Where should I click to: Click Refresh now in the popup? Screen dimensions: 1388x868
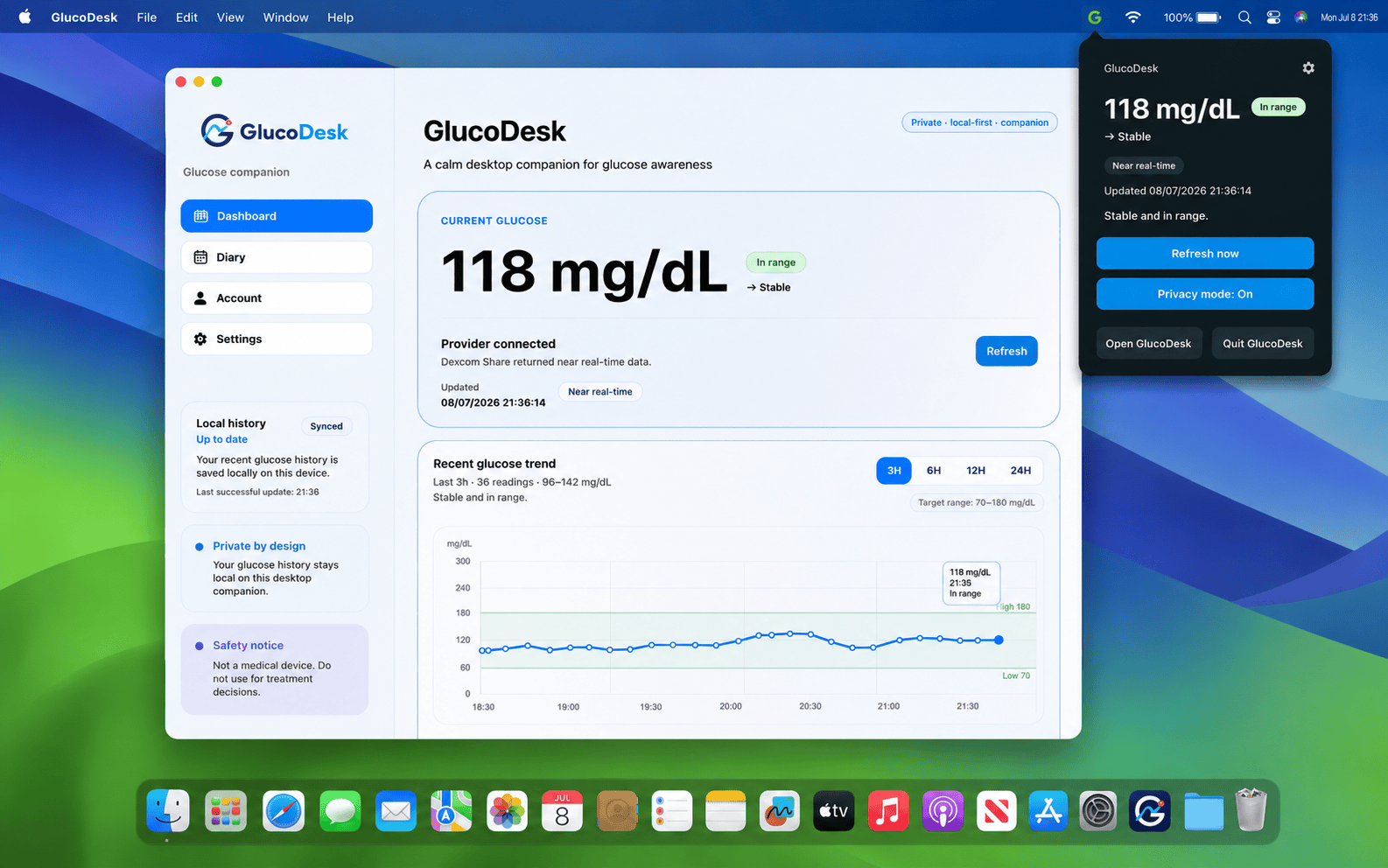point(1205,254)
